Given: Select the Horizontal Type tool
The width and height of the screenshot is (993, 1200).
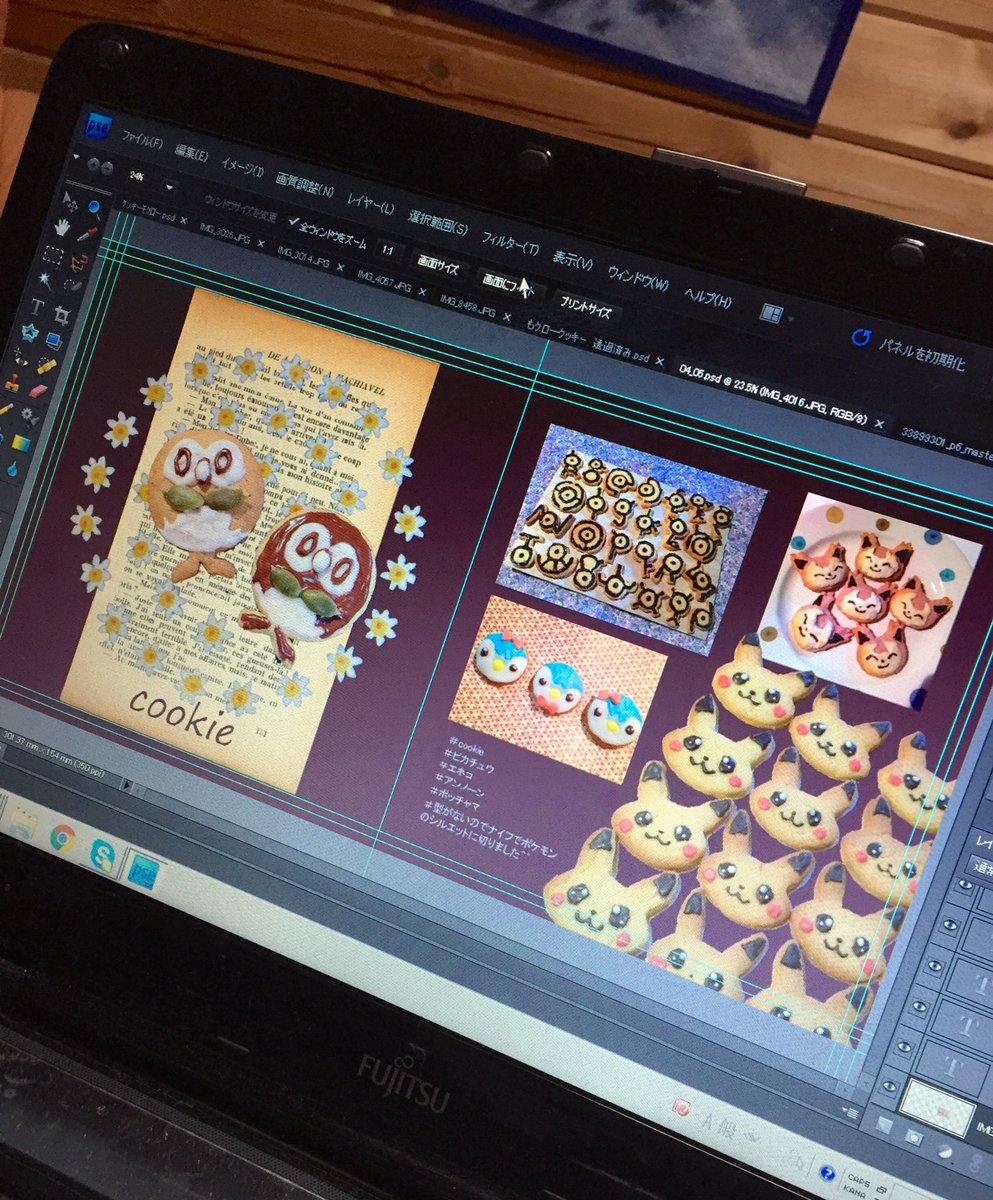Looking at the screenshot, I should pyautogui.click(x=38, y=306).
